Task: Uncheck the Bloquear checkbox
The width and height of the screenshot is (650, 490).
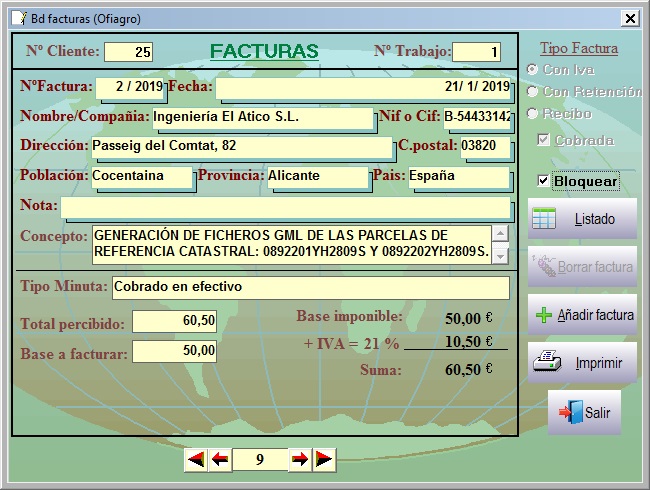Action: pyautogui.click(x=543, y=181)
